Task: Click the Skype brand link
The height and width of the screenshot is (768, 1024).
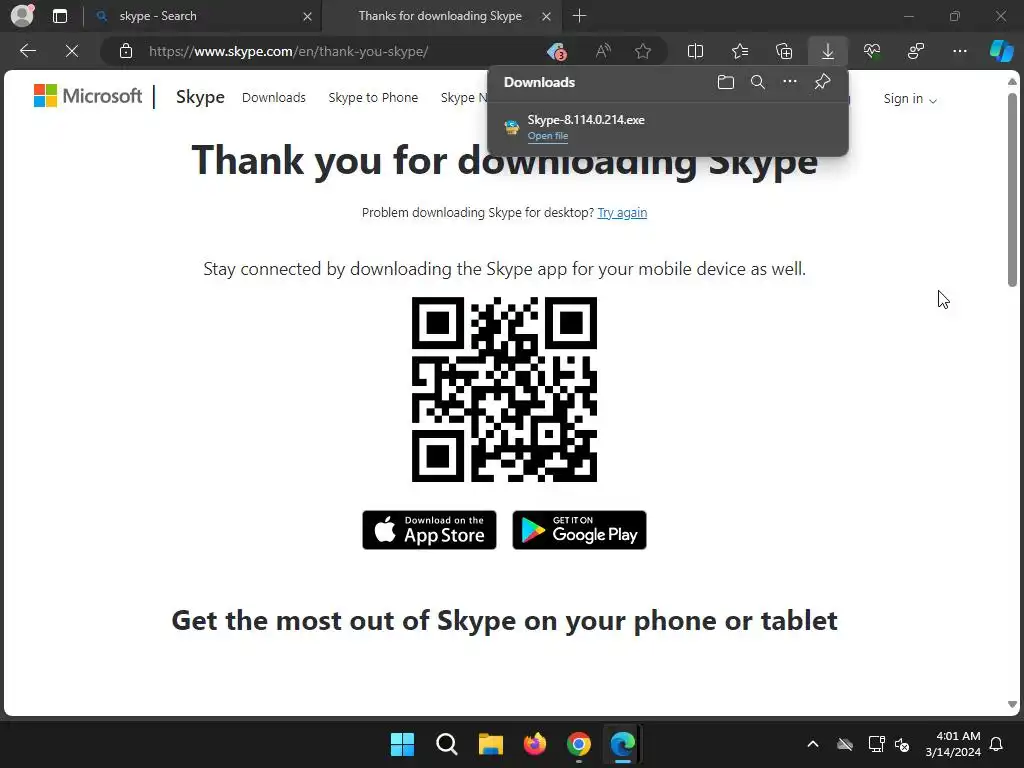Action: pyautogui.click(x=200, y=97)
